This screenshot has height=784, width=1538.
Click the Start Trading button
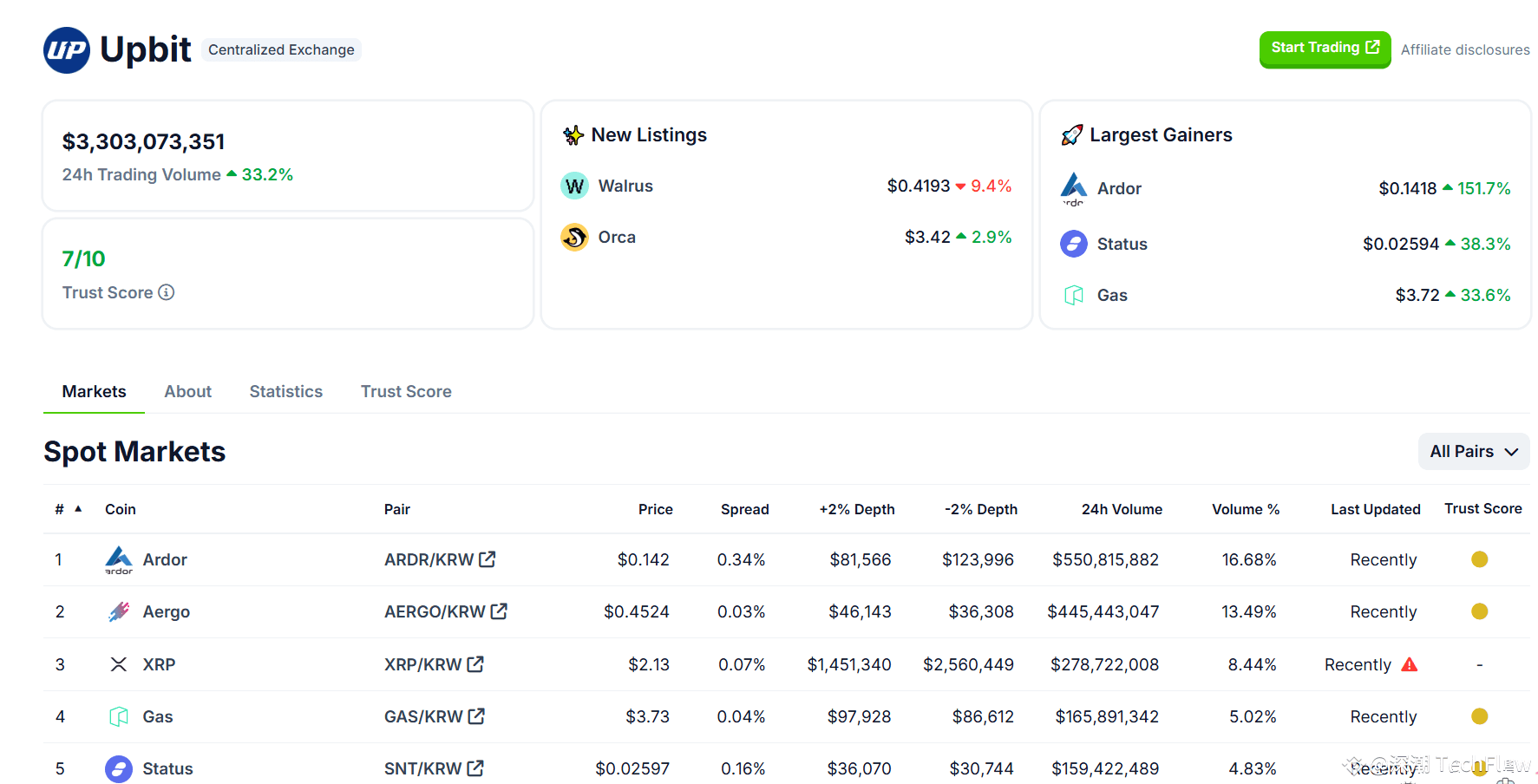1325,49
